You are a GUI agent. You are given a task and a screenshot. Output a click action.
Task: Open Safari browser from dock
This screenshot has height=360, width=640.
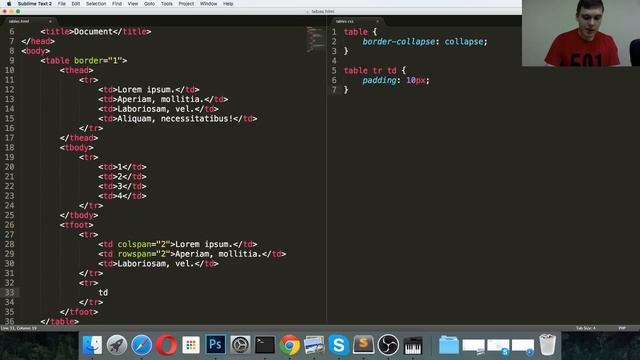pyautogui.click(x=142, y=345)
